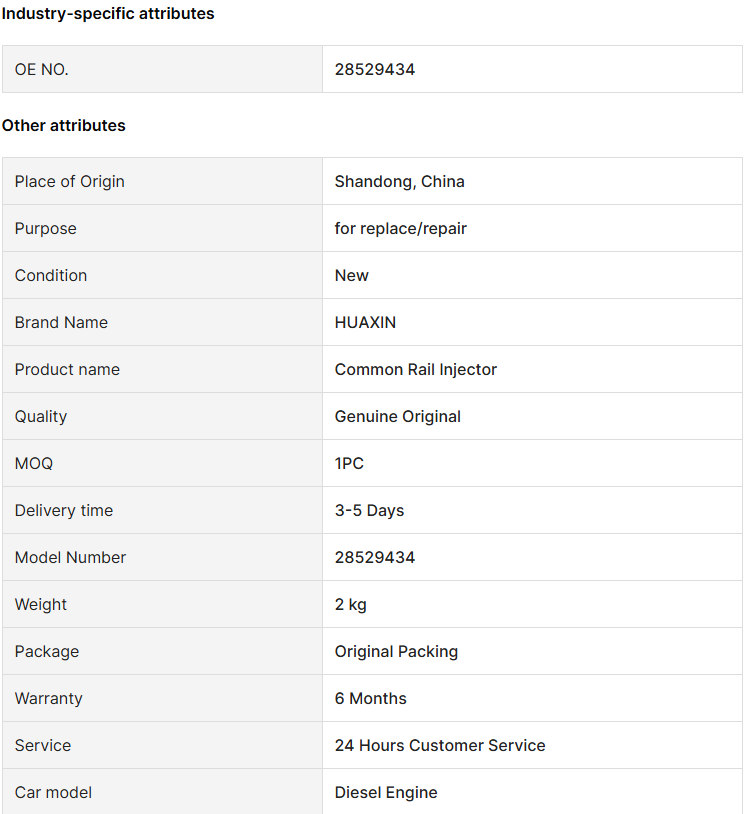Click the MOQ value 1PC
Viewport: 744px width, 814px height.
tap(349, 464)
